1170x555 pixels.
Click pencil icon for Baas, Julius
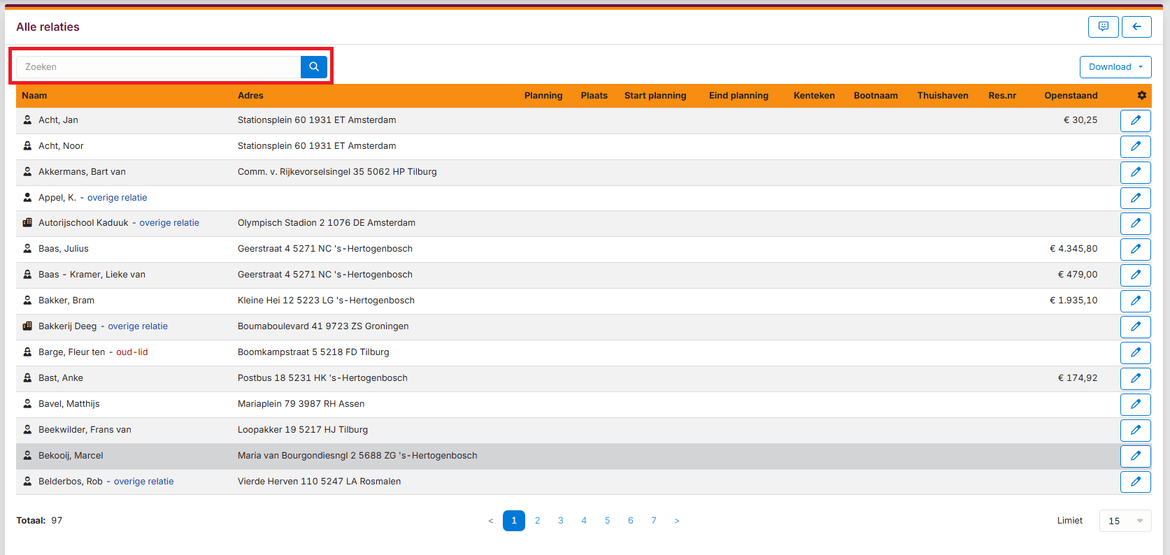pos(1135,249)
